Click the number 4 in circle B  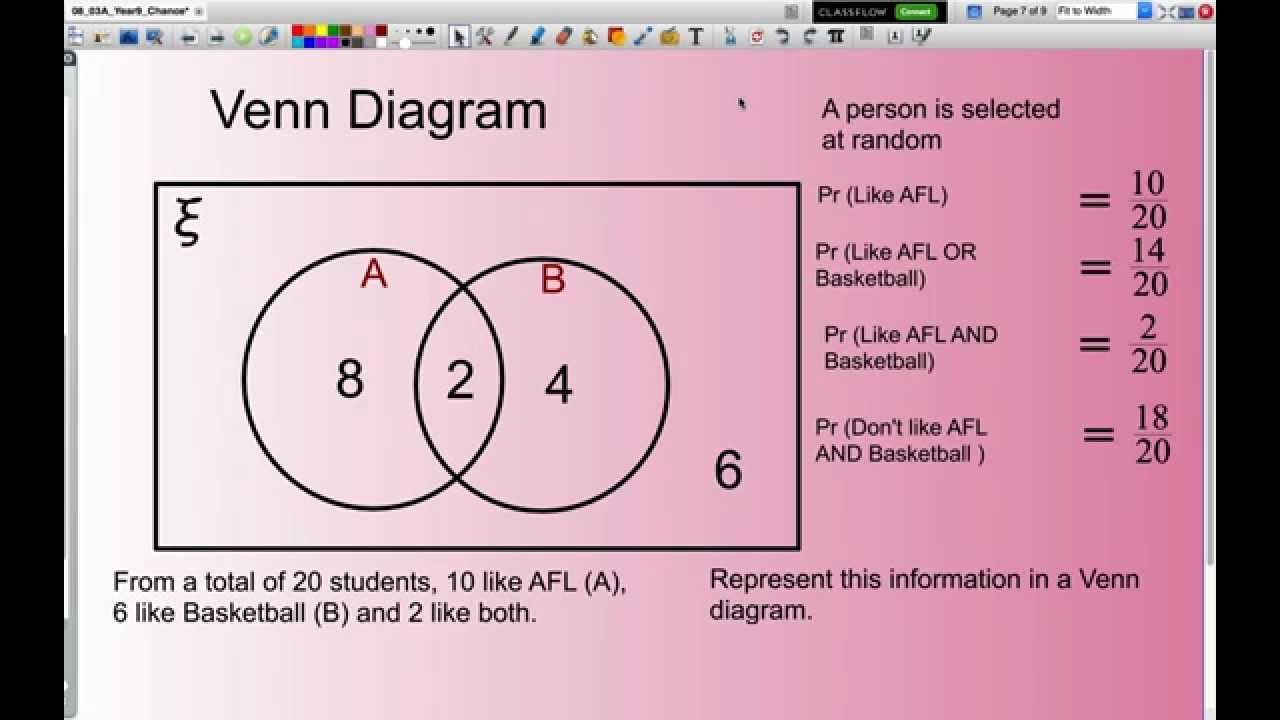(x=558, y=384)
